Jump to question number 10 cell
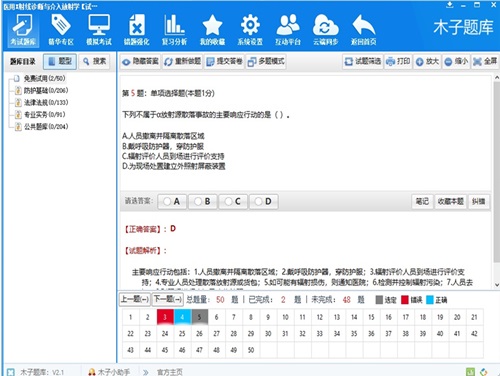500x376 pixels. pyautogui.click(x=285, y=317)
